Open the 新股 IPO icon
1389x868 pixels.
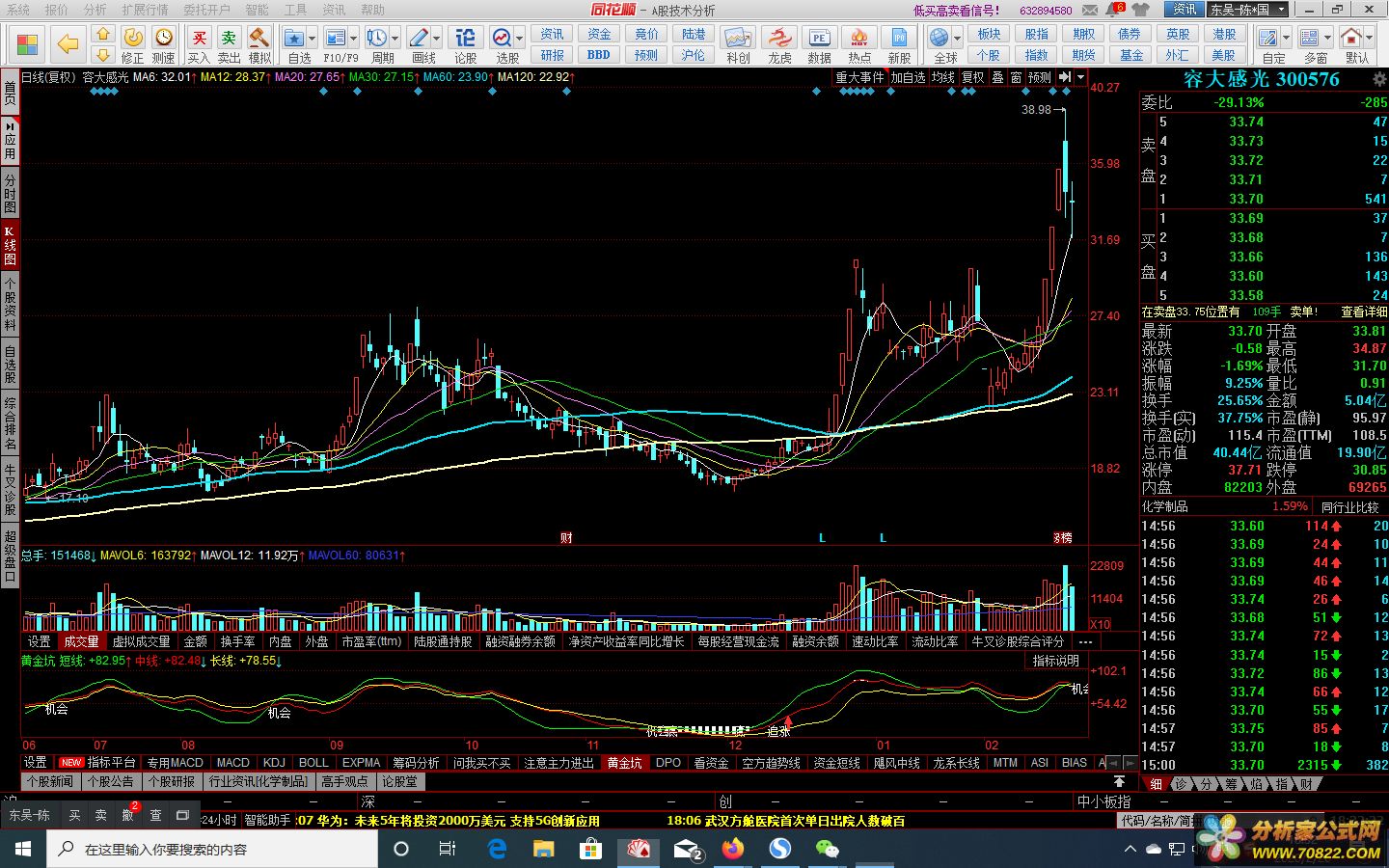coord(899,44)
